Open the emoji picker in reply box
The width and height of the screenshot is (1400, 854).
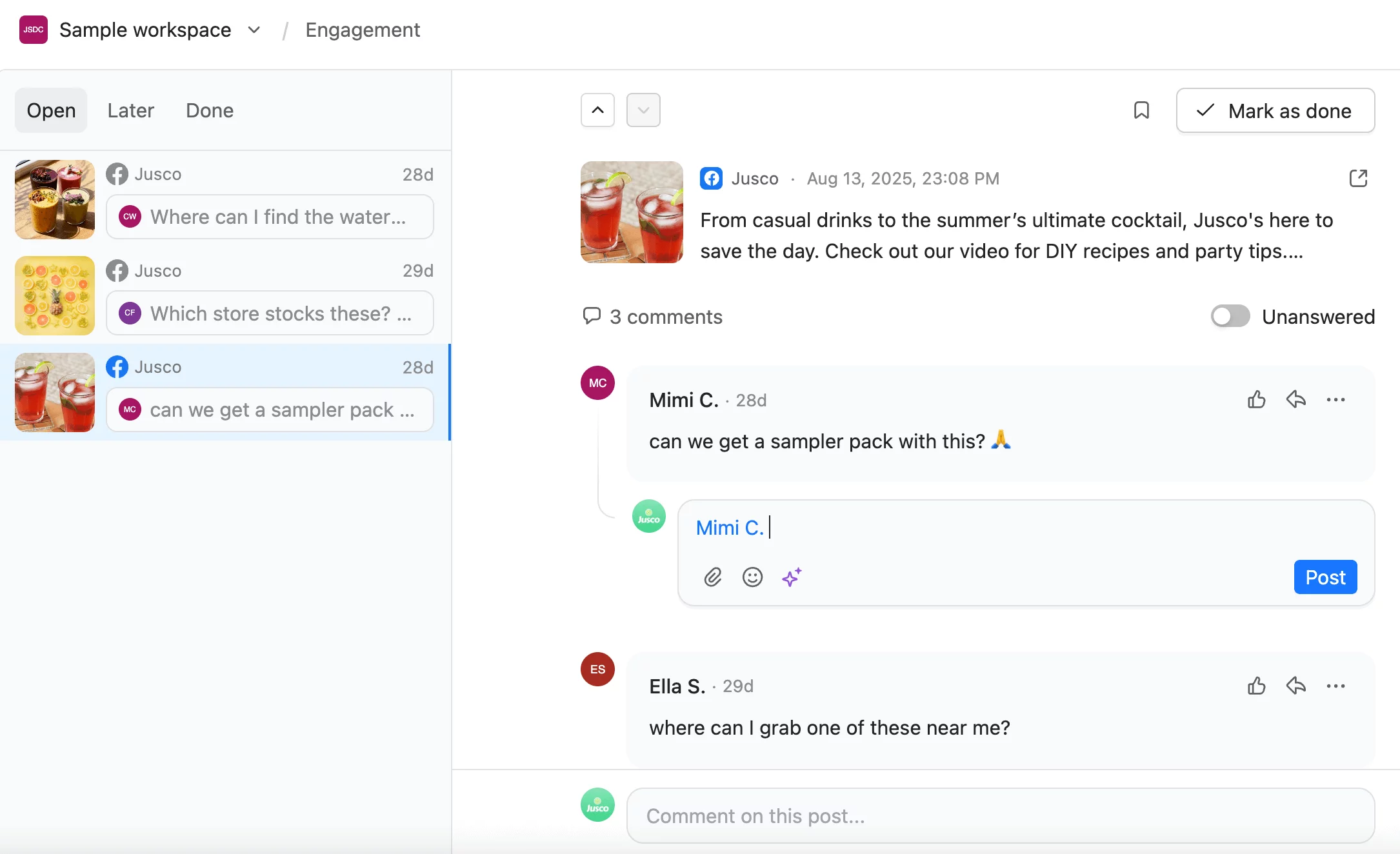coord(752,577)
